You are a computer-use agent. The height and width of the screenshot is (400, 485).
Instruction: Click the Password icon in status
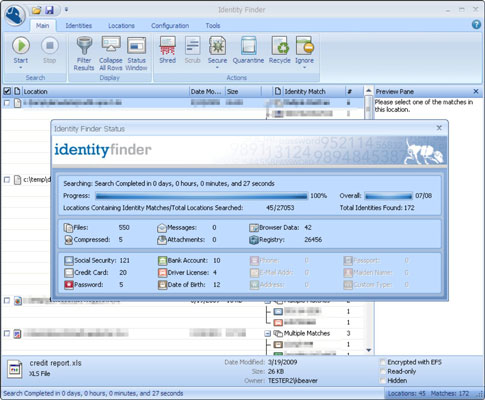[x=69, y=285]
